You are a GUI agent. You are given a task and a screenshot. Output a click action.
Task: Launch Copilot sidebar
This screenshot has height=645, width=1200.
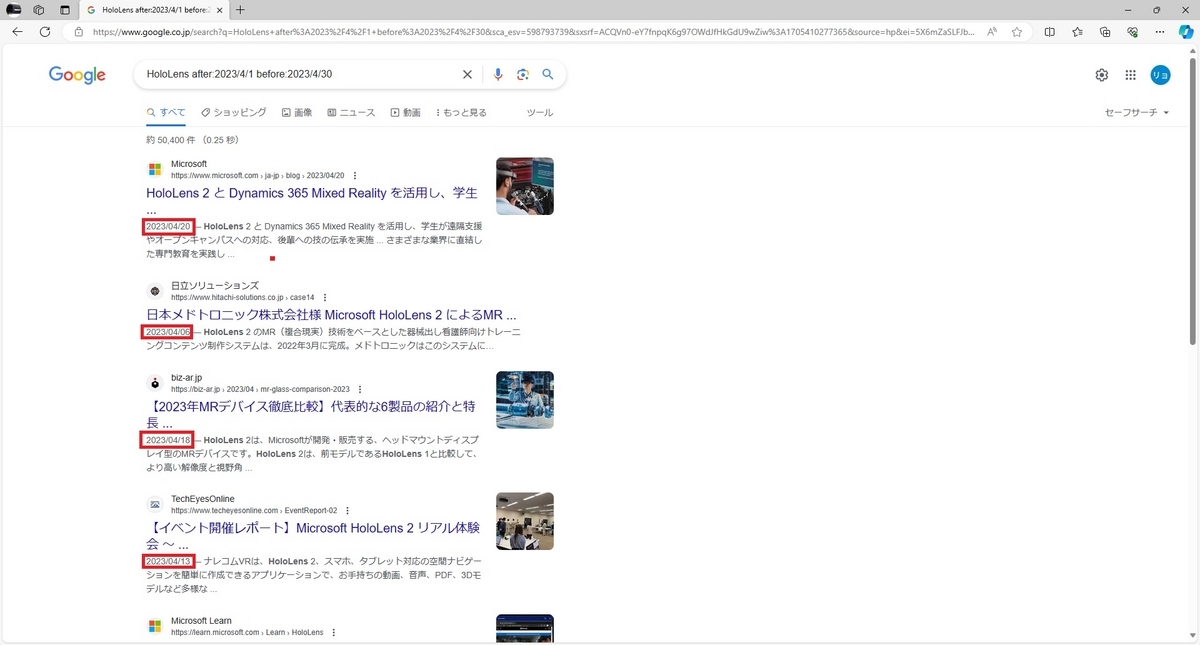pyautogui.click(x=1186, y=32)
